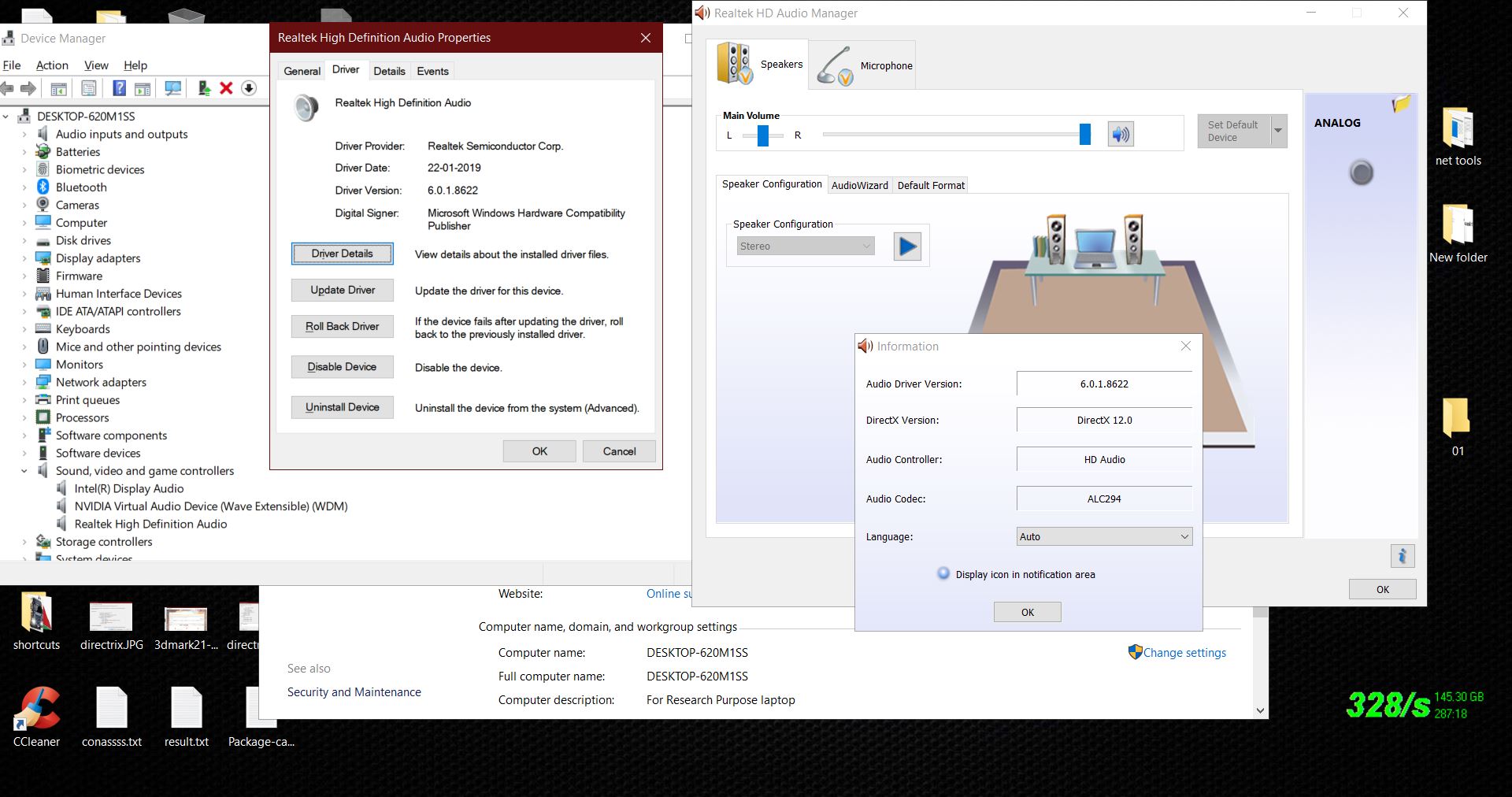The image size is (1512, 797).
Task: Select the 'New folder' desktop icon
Action: [1458, 233]
